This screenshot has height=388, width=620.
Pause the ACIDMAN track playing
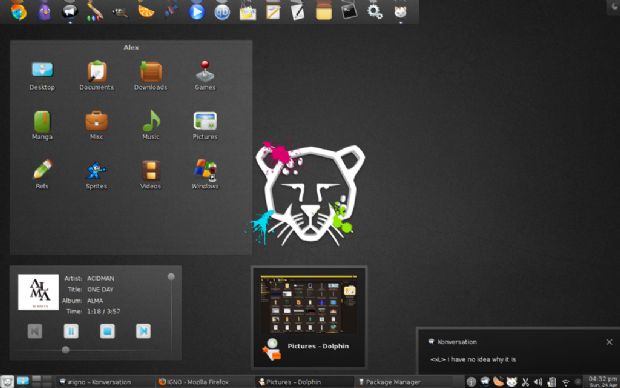[71, 331]
